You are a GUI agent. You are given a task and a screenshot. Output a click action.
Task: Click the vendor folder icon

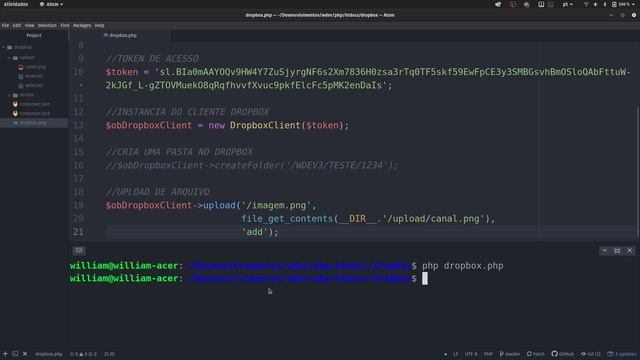[15, 95]
